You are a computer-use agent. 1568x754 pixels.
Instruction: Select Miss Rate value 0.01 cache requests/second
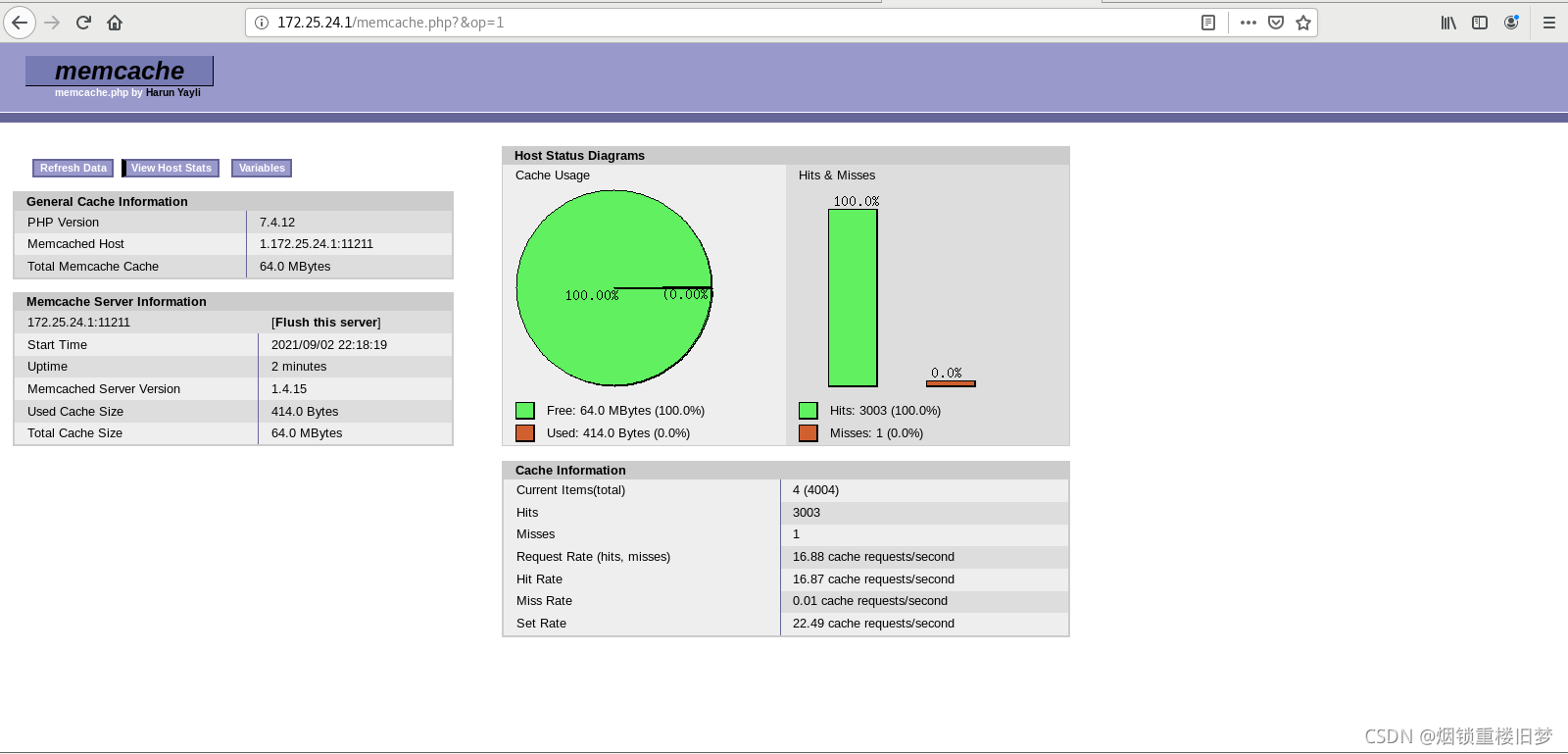[x=870, y=601]
